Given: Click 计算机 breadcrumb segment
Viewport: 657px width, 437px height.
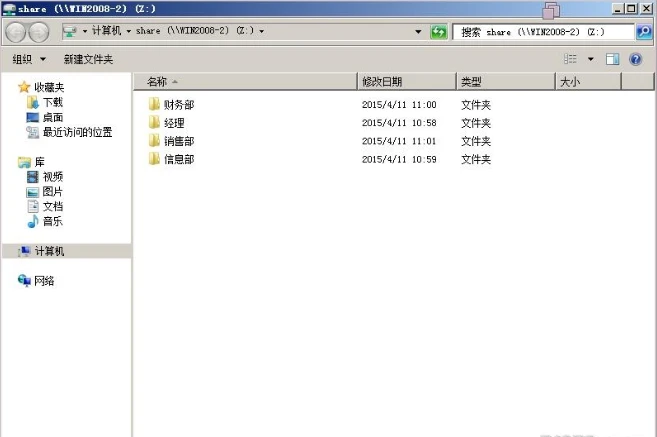Looking at the screenshot, I should (107, 31).
